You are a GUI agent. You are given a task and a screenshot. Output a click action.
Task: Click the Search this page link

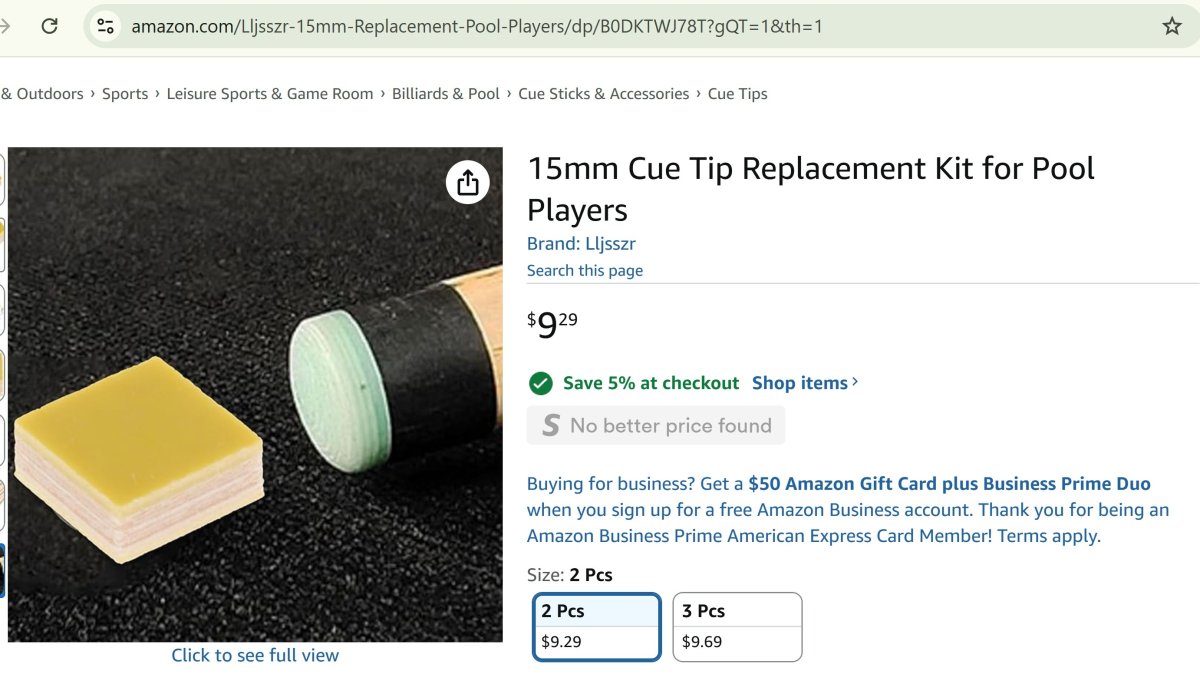(x=585, y=271)
